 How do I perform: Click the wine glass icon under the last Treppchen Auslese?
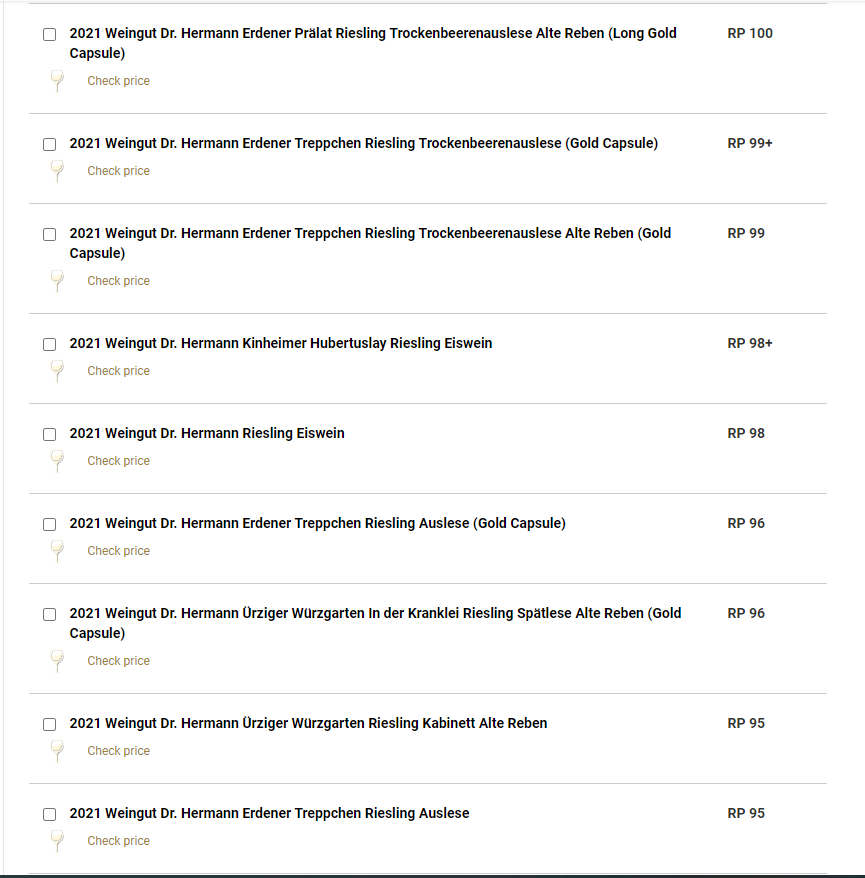(x=57, y=841)
